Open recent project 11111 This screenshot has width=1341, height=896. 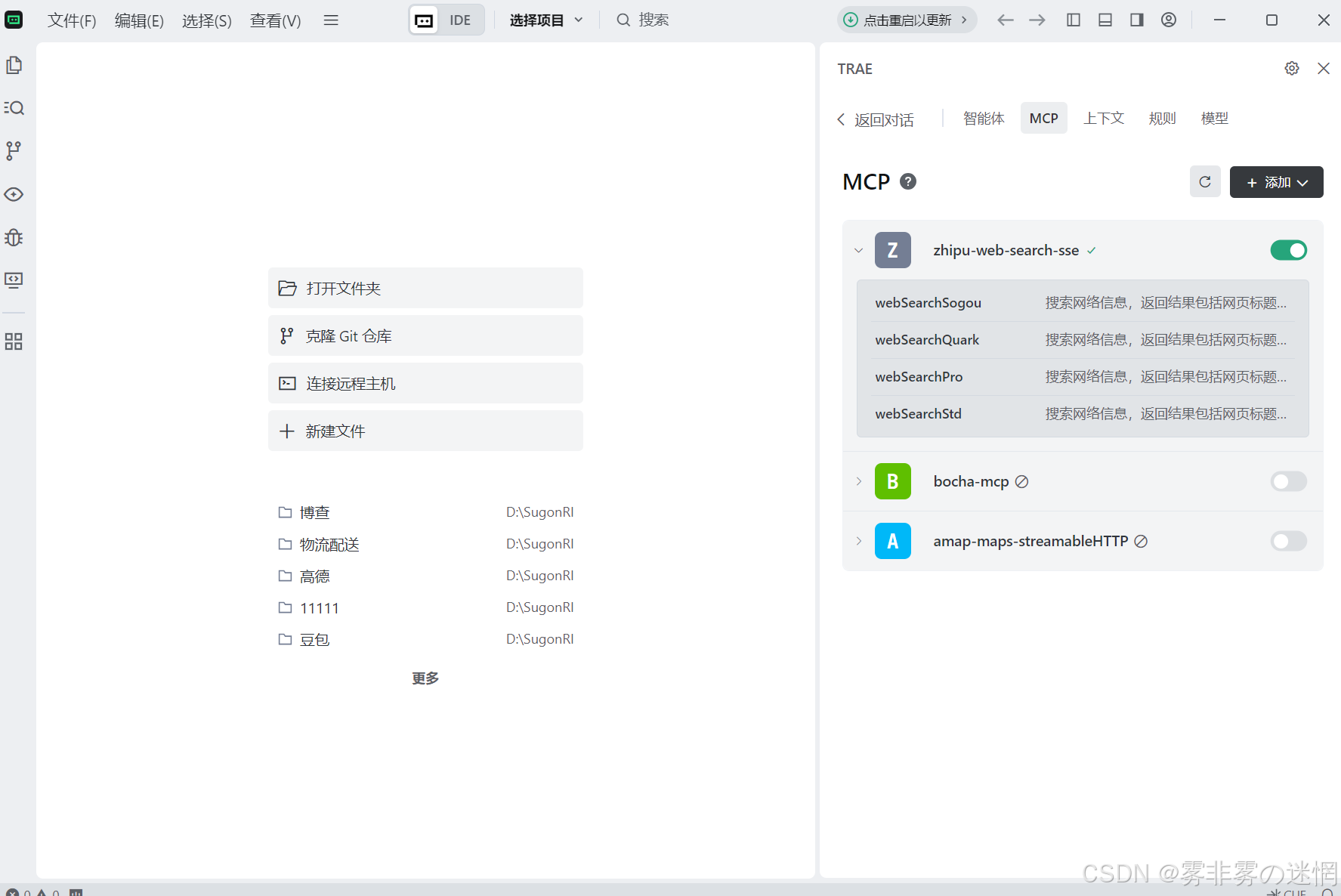pos(425,607)
